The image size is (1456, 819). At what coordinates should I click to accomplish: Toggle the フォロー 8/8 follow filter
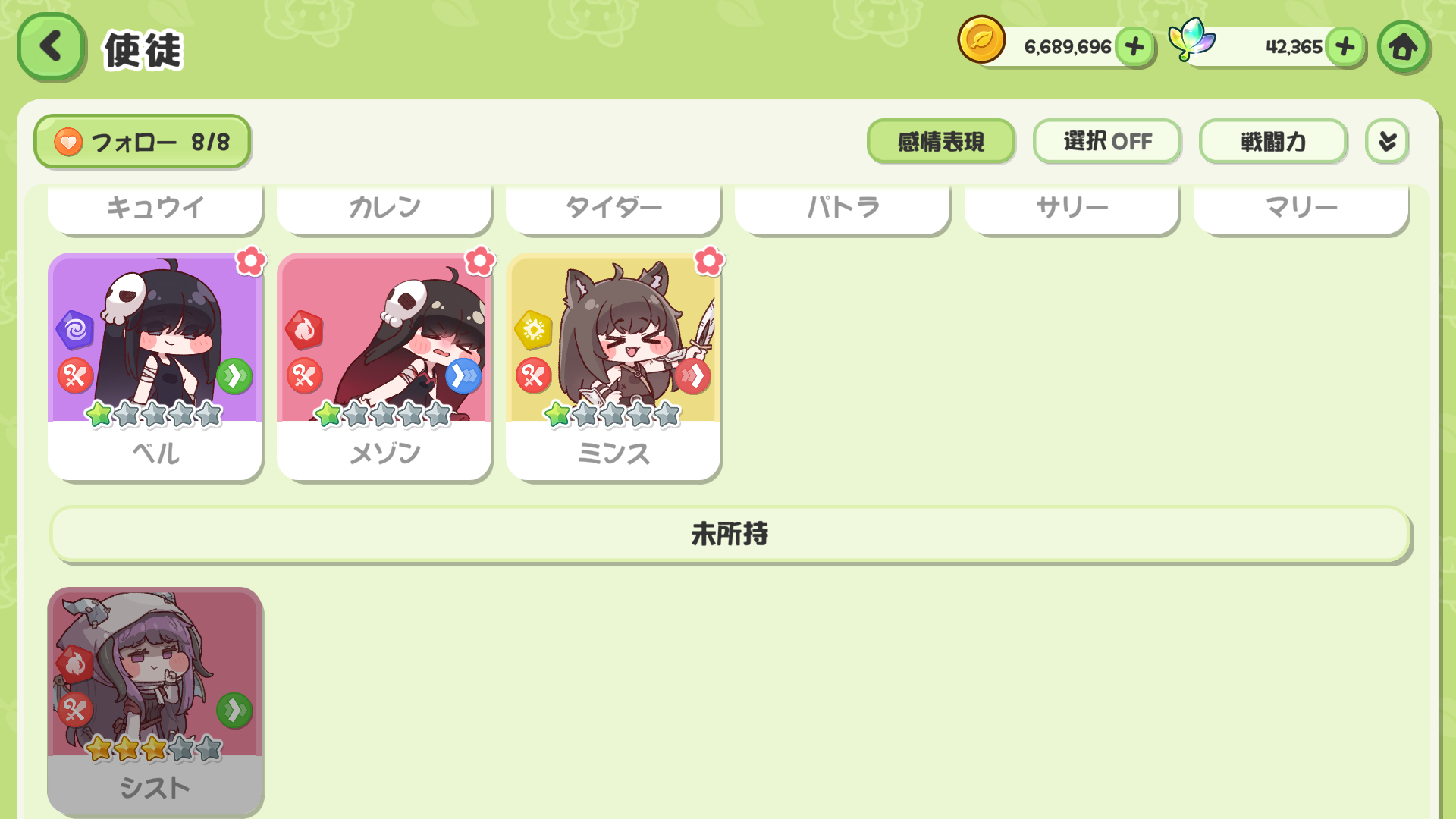[x=143, y=142]
